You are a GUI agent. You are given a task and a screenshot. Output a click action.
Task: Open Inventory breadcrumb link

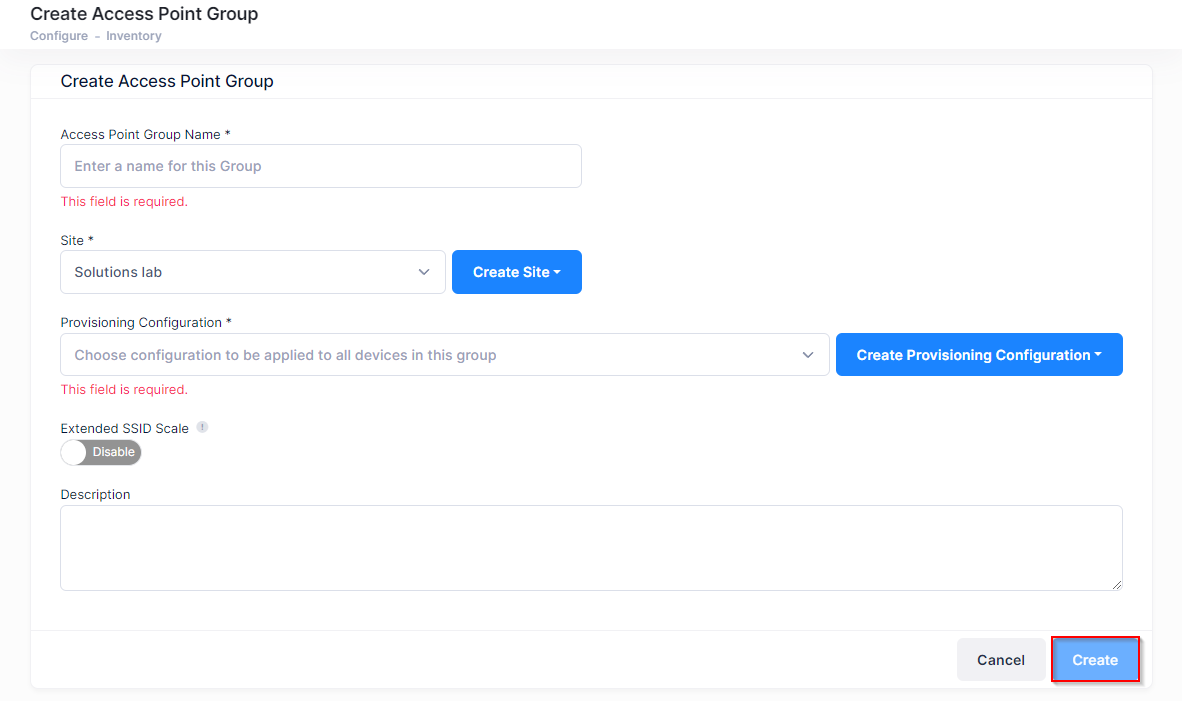click(x=134, y=36)
